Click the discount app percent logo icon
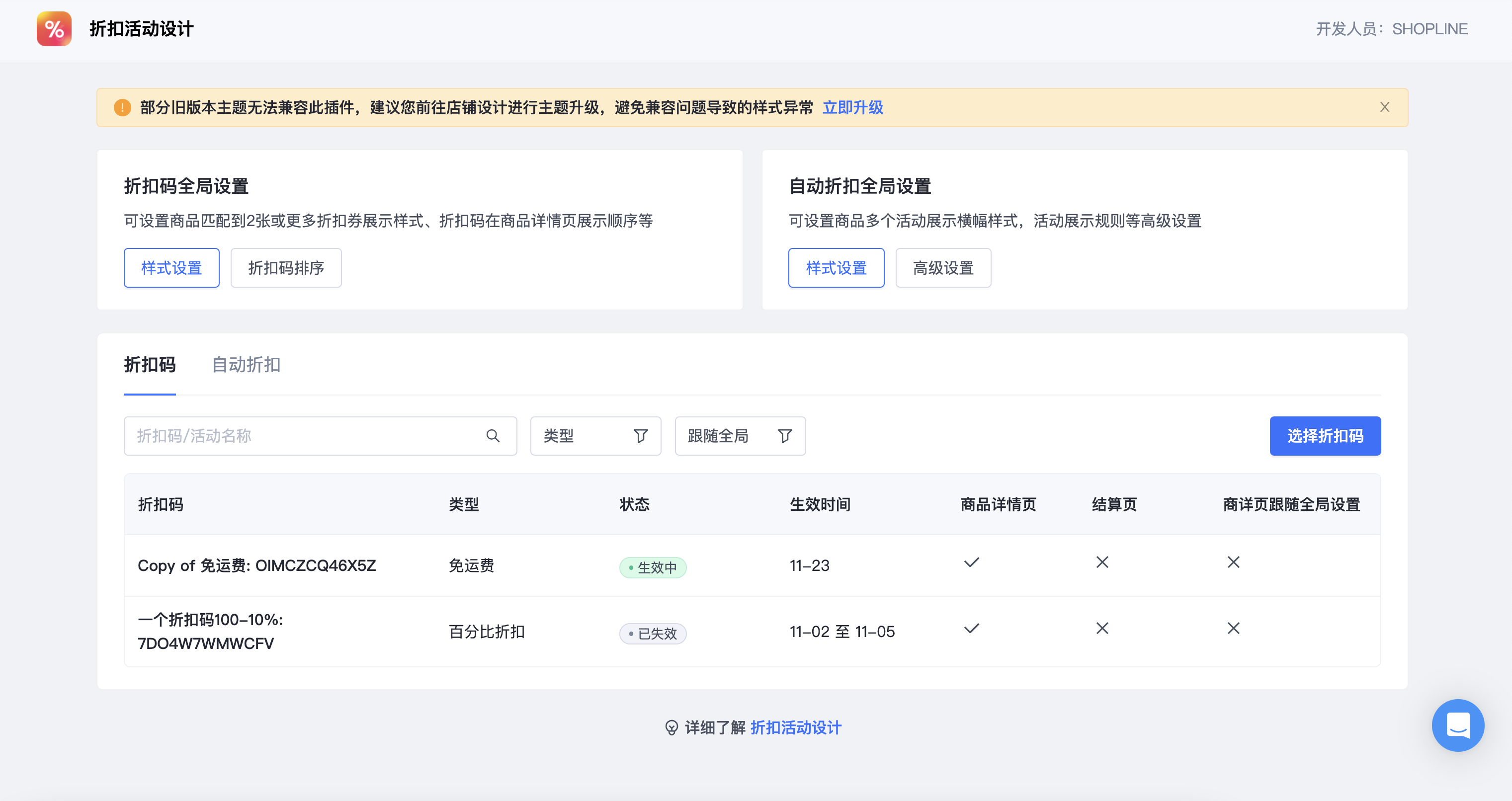Screen dimensions: 1512x801 pos(54,29)
